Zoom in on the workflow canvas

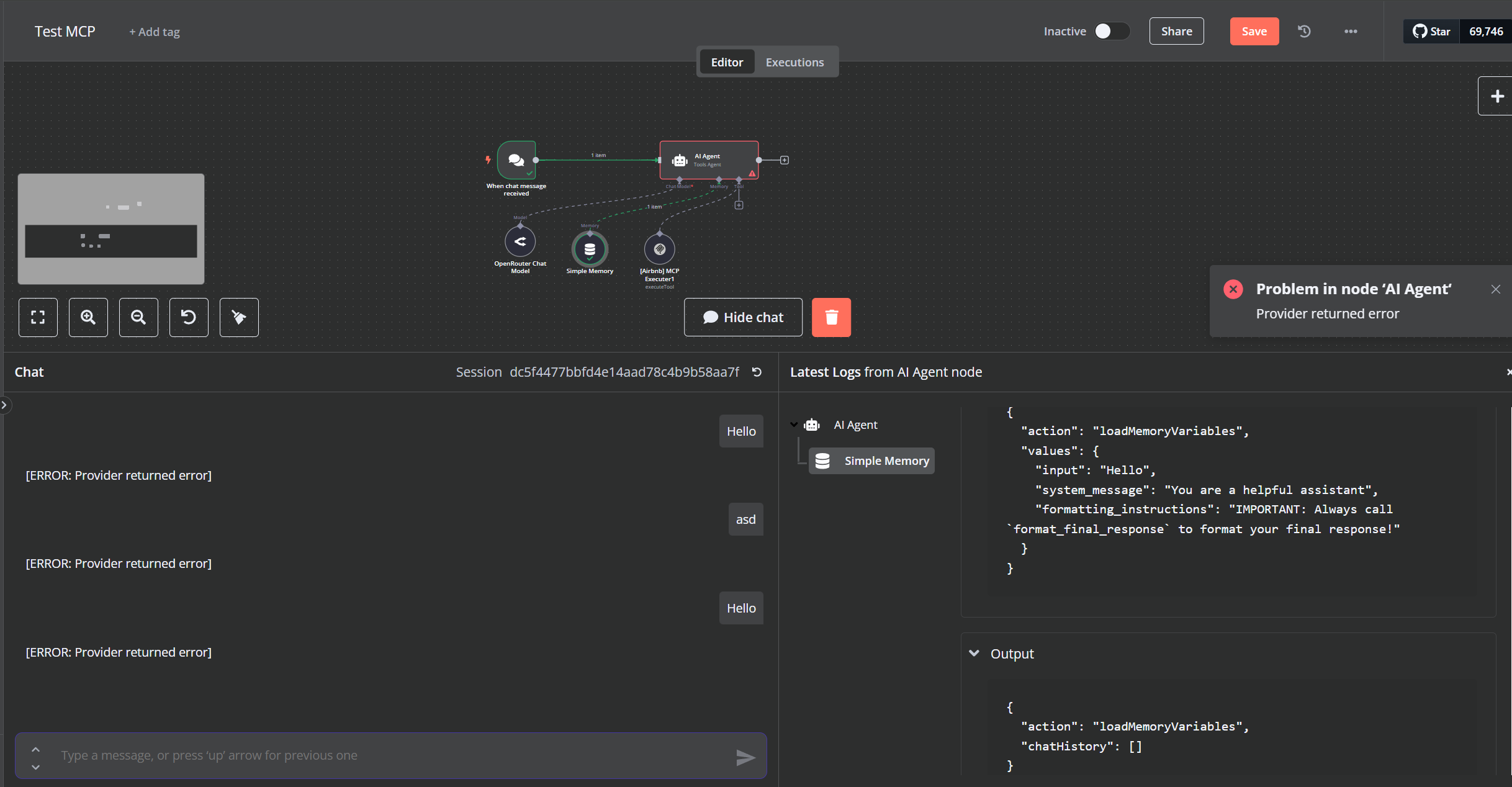click(x=88, y=317)
